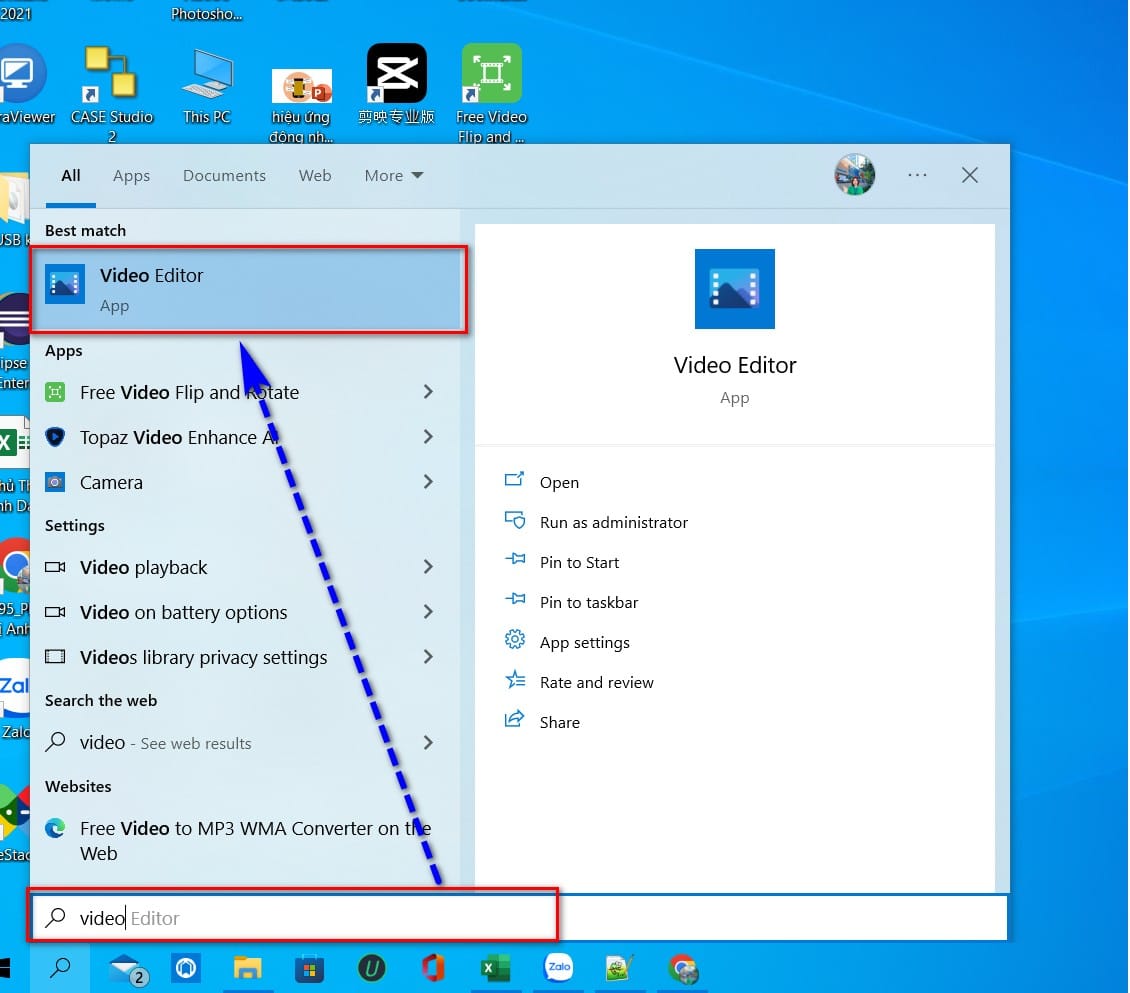This screenshot has height=993, width=1130.
Task: Choose Pin to taskbar
Action: pos(589,602)
